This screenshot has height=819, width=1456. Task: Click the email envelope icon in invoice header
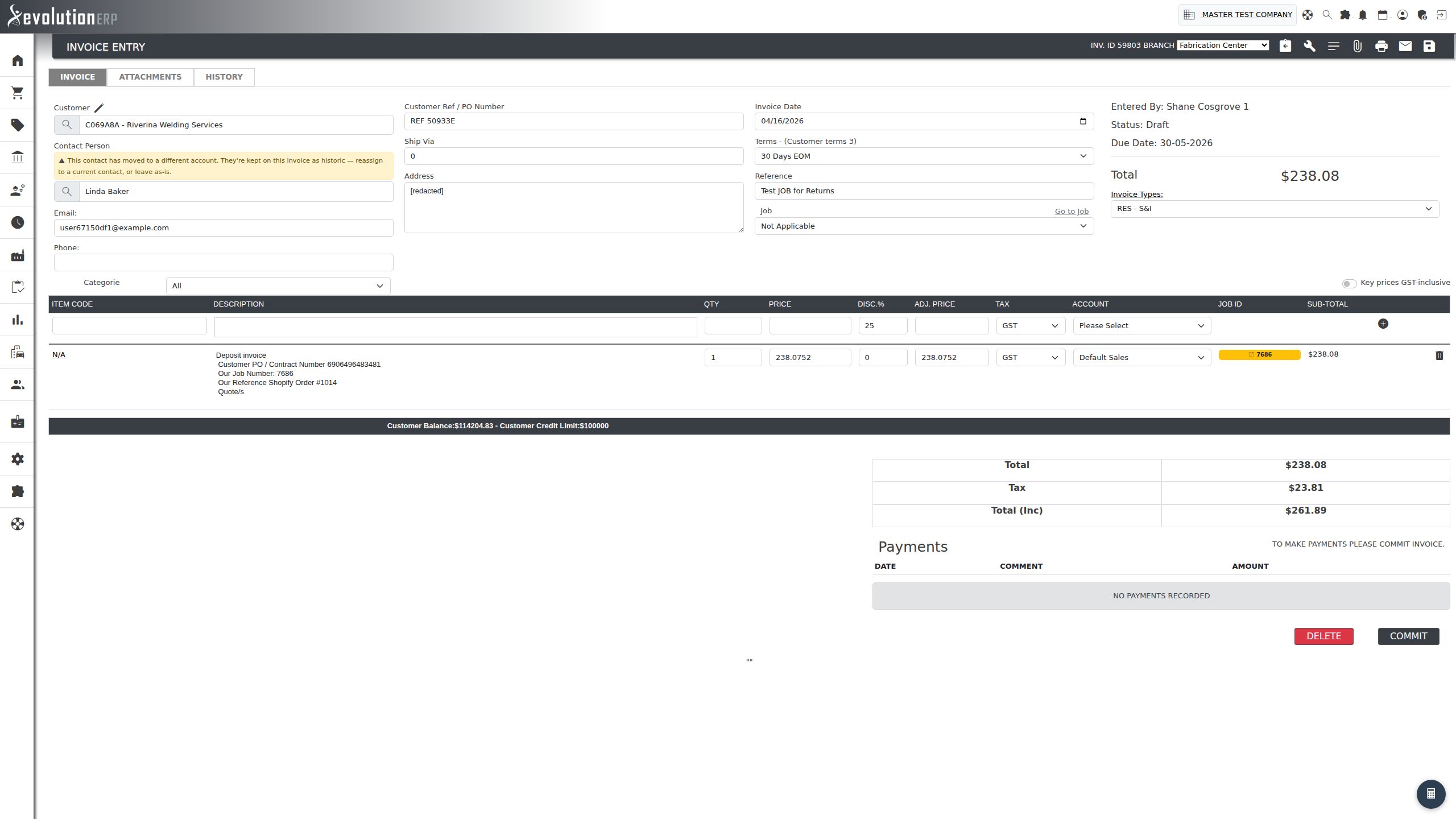tap(1405, 46)
